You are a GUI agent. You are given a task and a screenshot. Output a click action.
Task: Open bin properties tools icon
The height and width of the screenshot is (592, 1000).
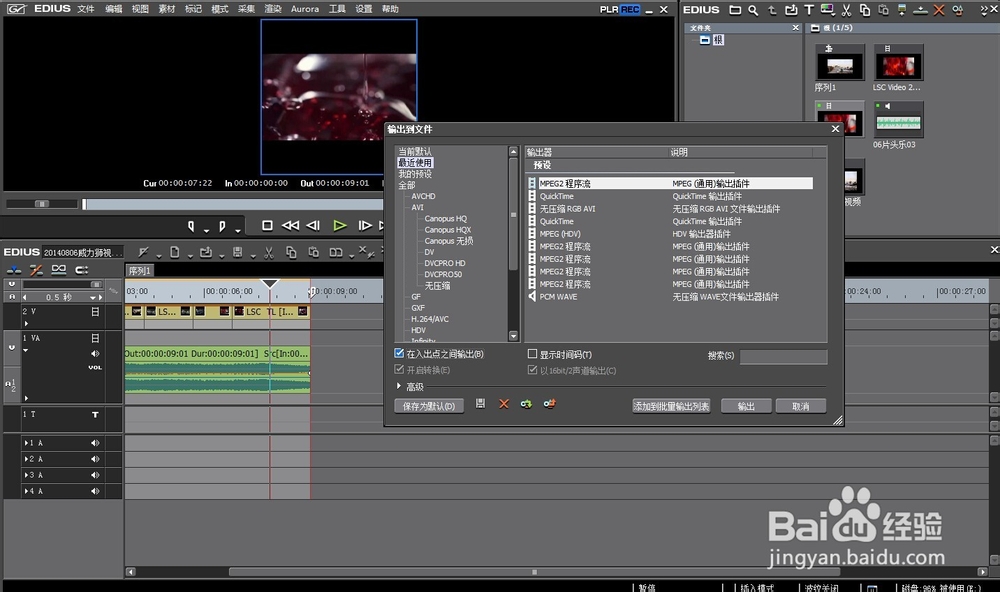point(957,10)
